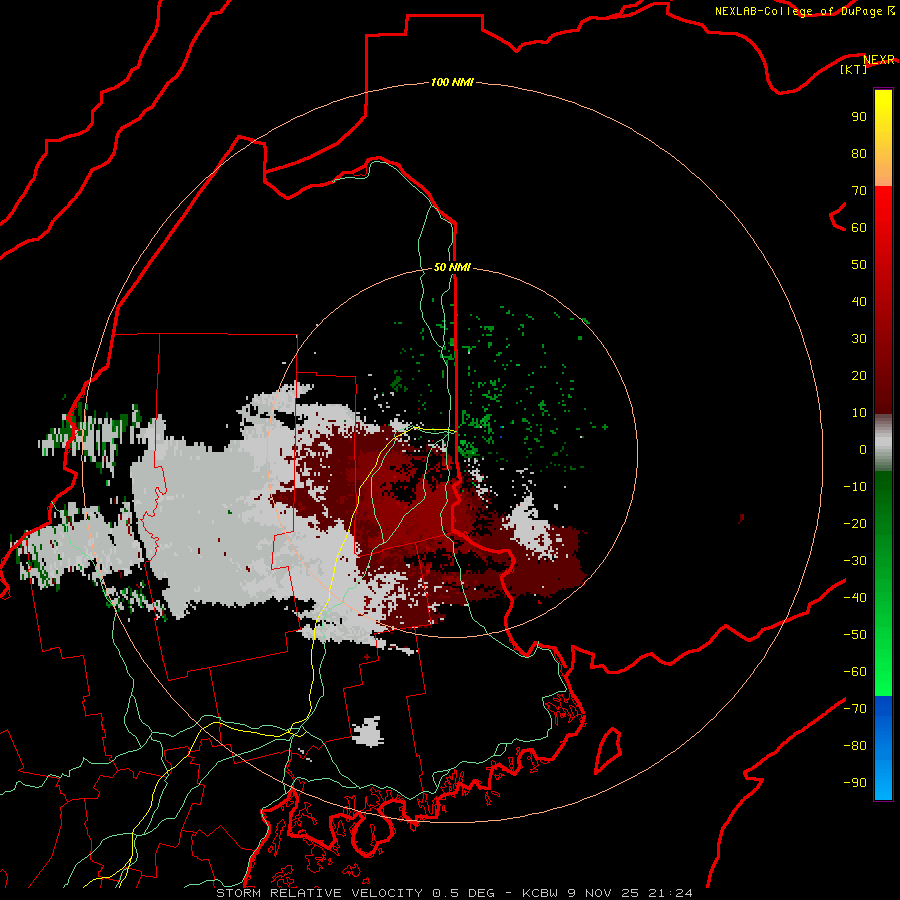Click the -50 value on the velocity scale
The image size is (900, 900).
tap(855, 635)
